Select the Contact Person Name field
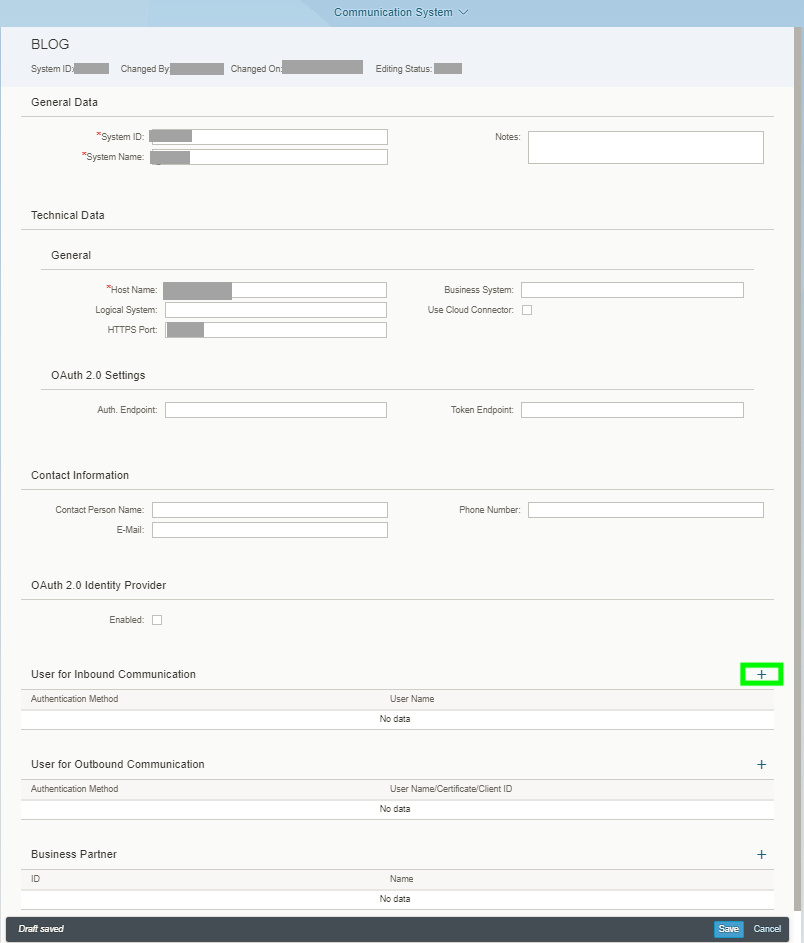The image size is (804, 943). pyautogui.click(x=270, y=510)
